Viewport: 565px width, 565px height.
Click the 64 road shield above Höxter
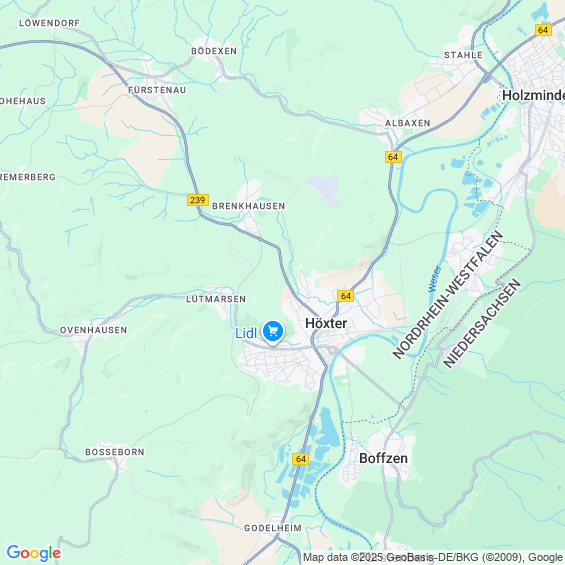[346, 296]
